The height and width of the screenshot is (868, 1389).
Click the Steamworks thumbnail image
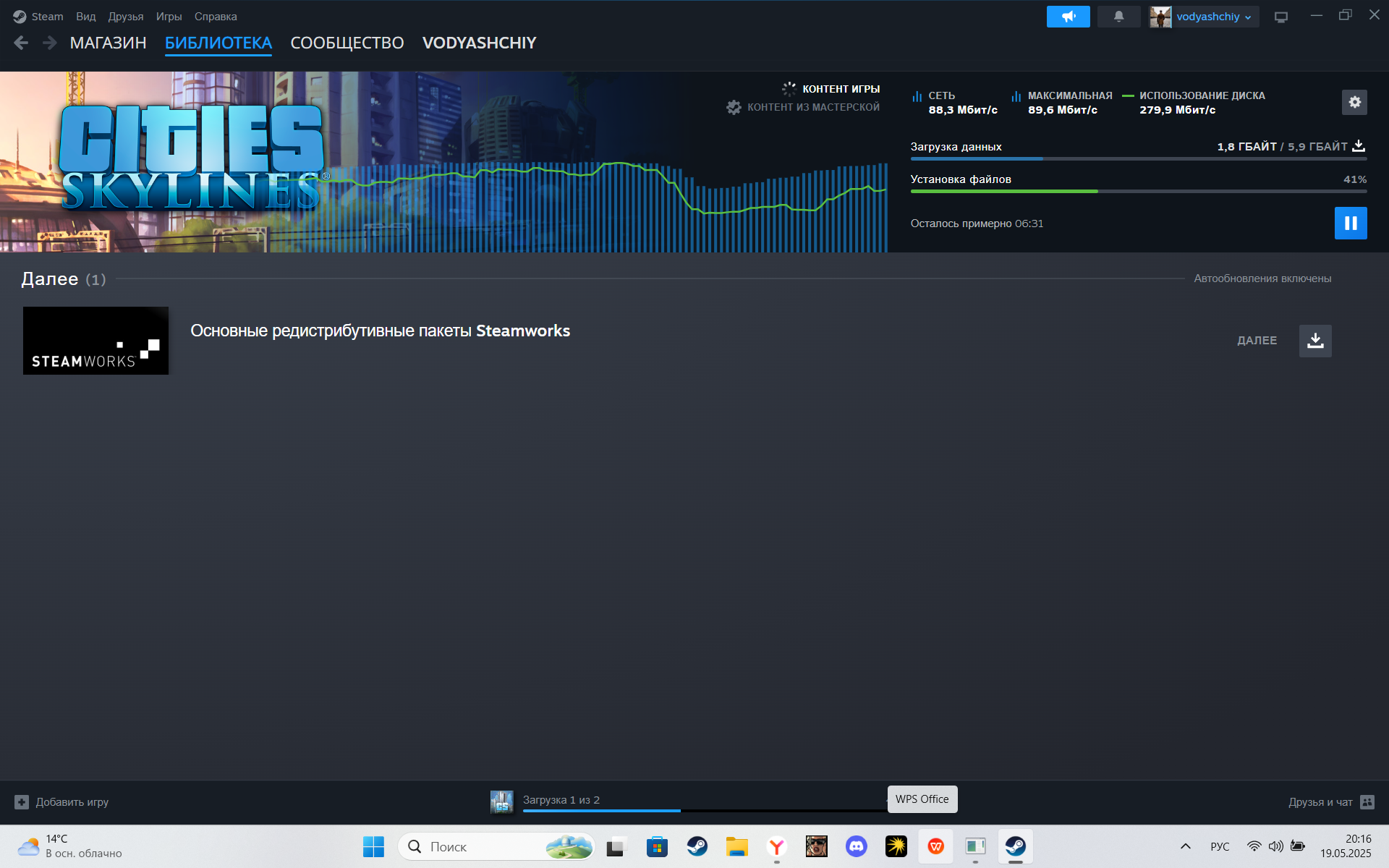[x=95, y=341]
